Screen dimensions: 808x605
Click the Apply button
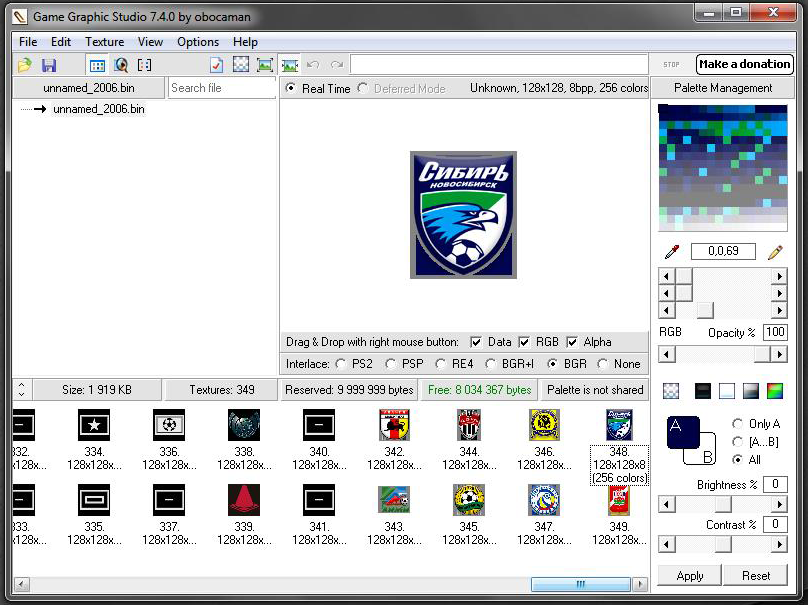pyautogui.click(x=689, y=576)
